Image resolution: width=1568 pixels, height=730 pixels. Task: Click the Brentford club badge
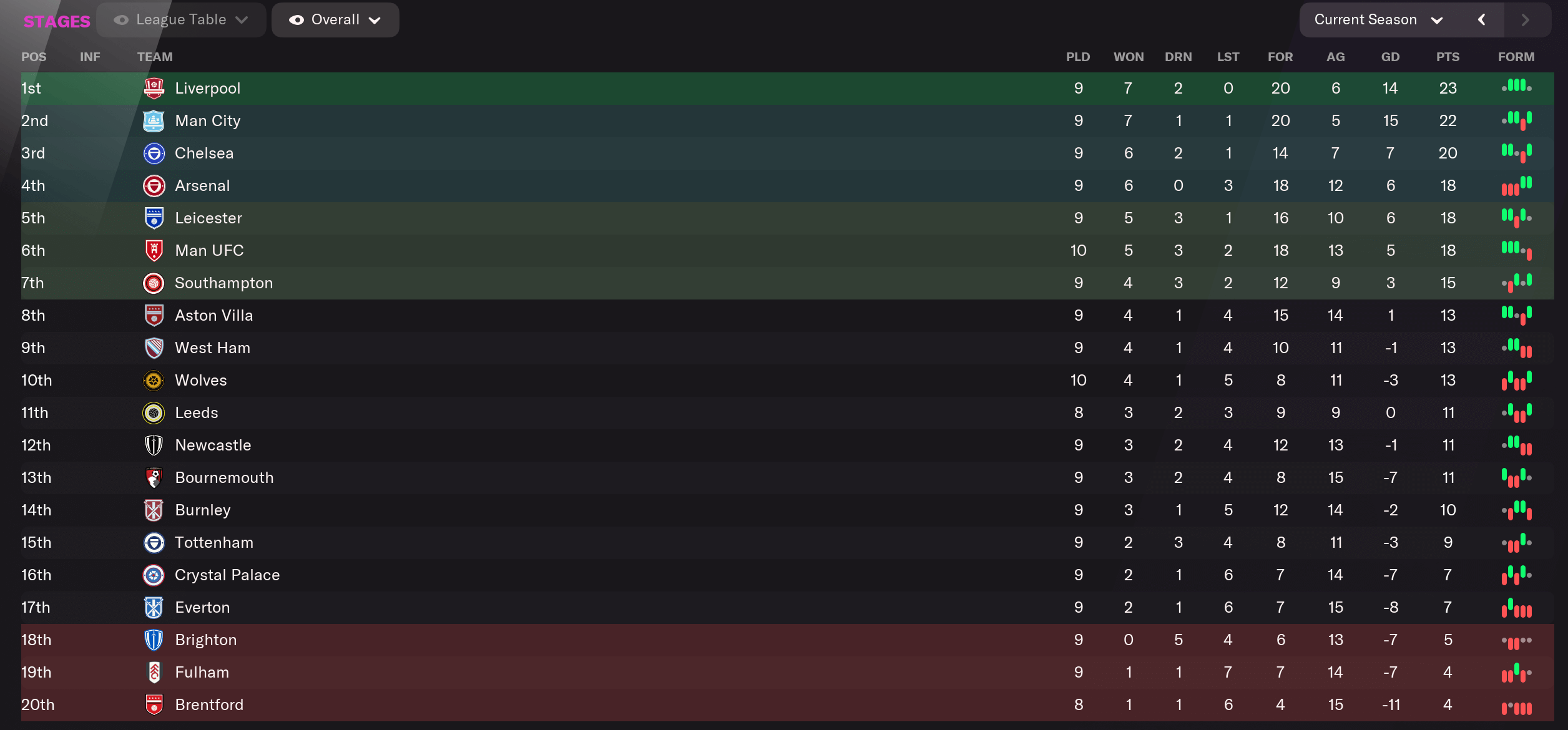(153, 704)
